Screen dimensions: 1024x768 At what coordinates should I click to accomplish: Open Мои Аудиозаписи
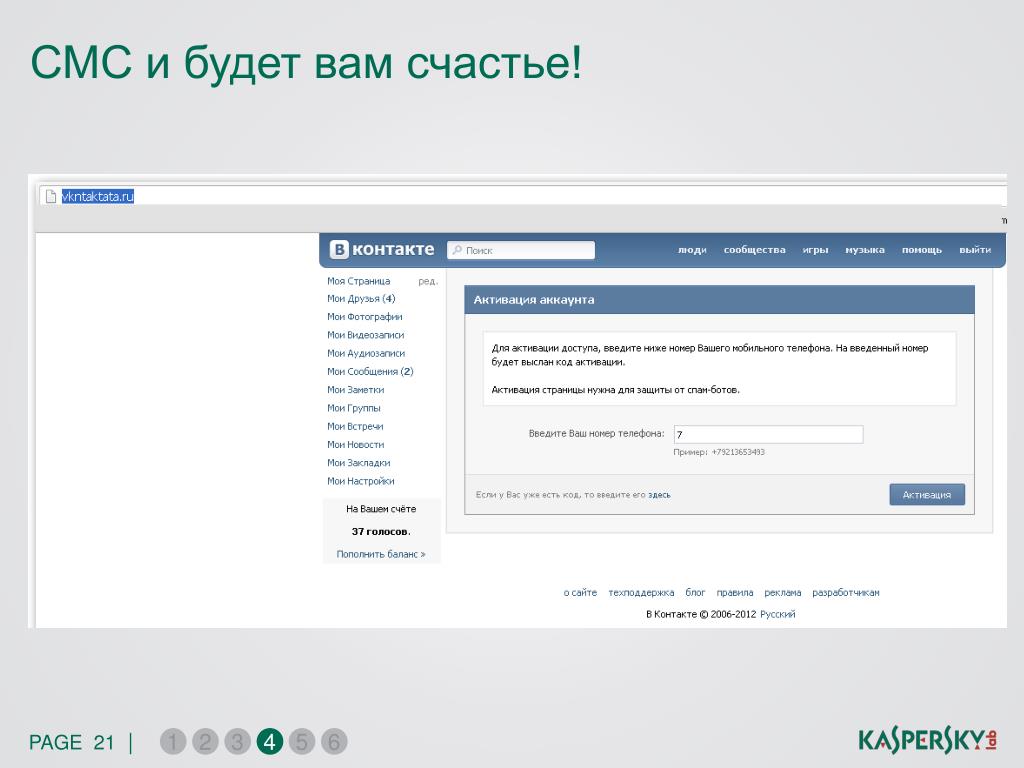click(366, 353)
